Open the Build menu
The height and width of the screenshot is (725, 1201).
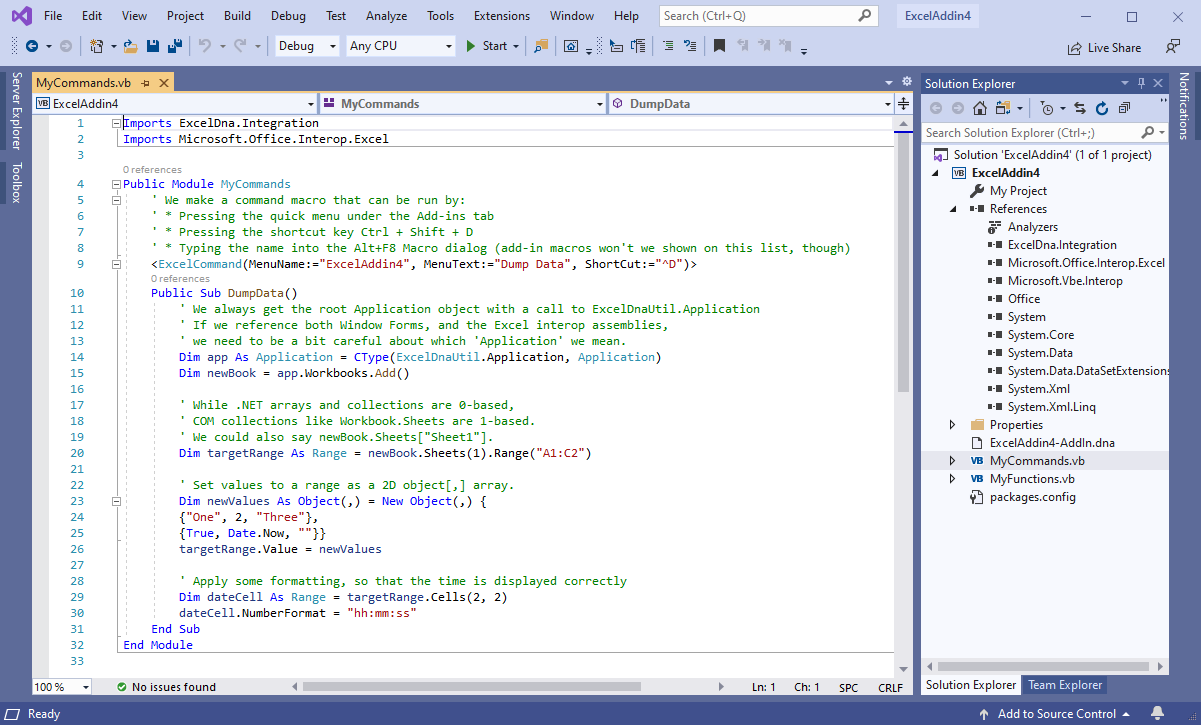coord(237,16)
